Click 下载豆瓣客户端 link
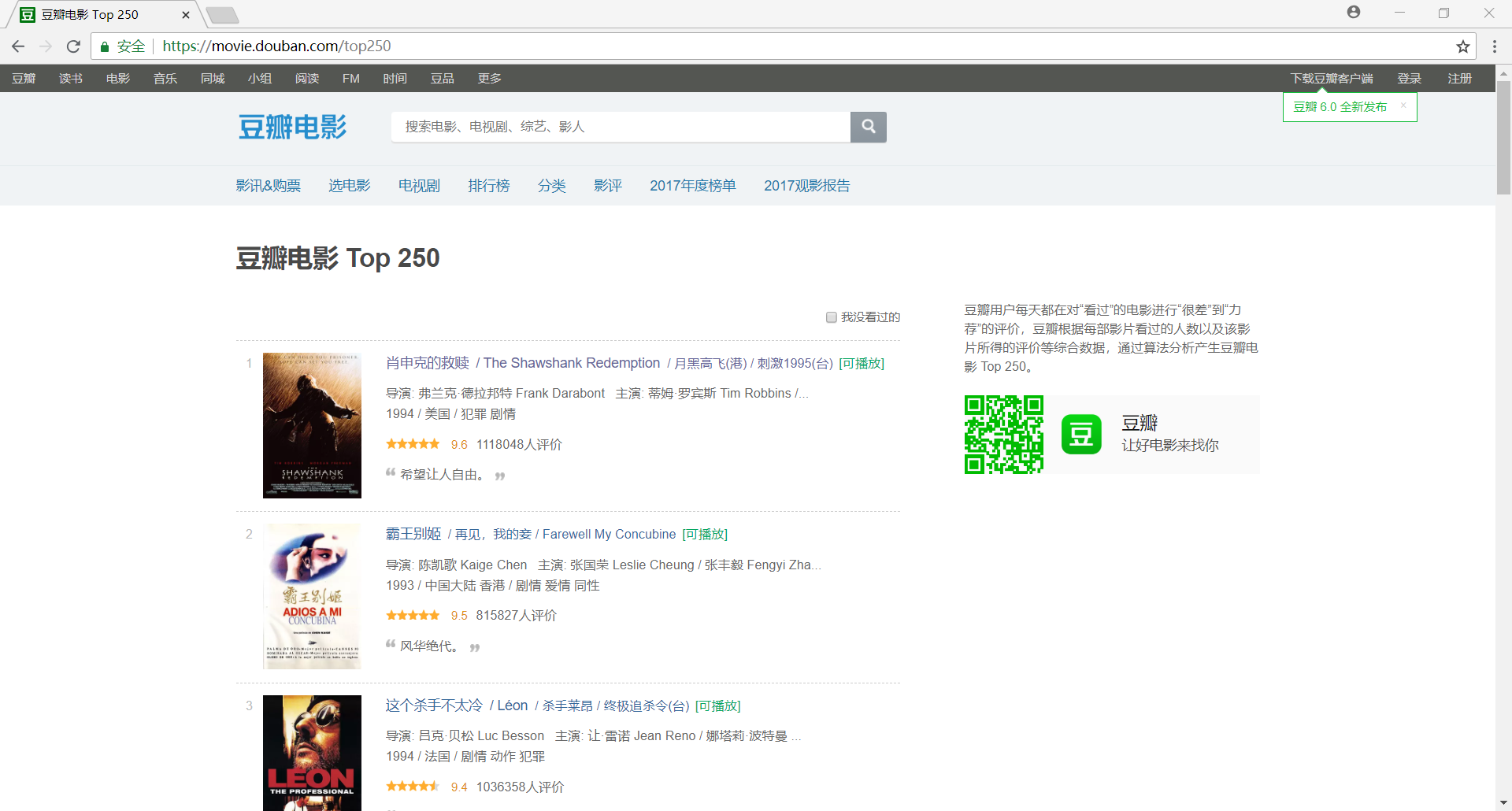The width and height of the screenshot is (1512, 811). (1332, 78)
